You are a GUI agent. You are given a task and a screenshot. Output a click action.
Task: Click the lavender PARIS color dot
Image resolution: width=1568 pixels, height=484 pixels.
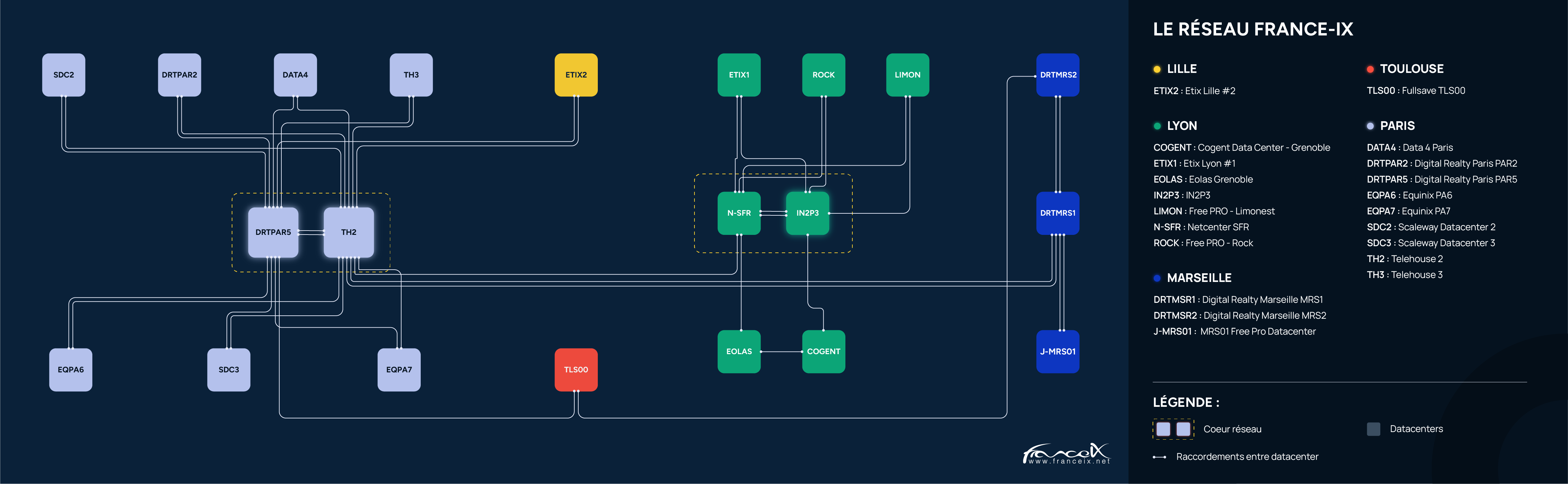tap(1370, 126)
